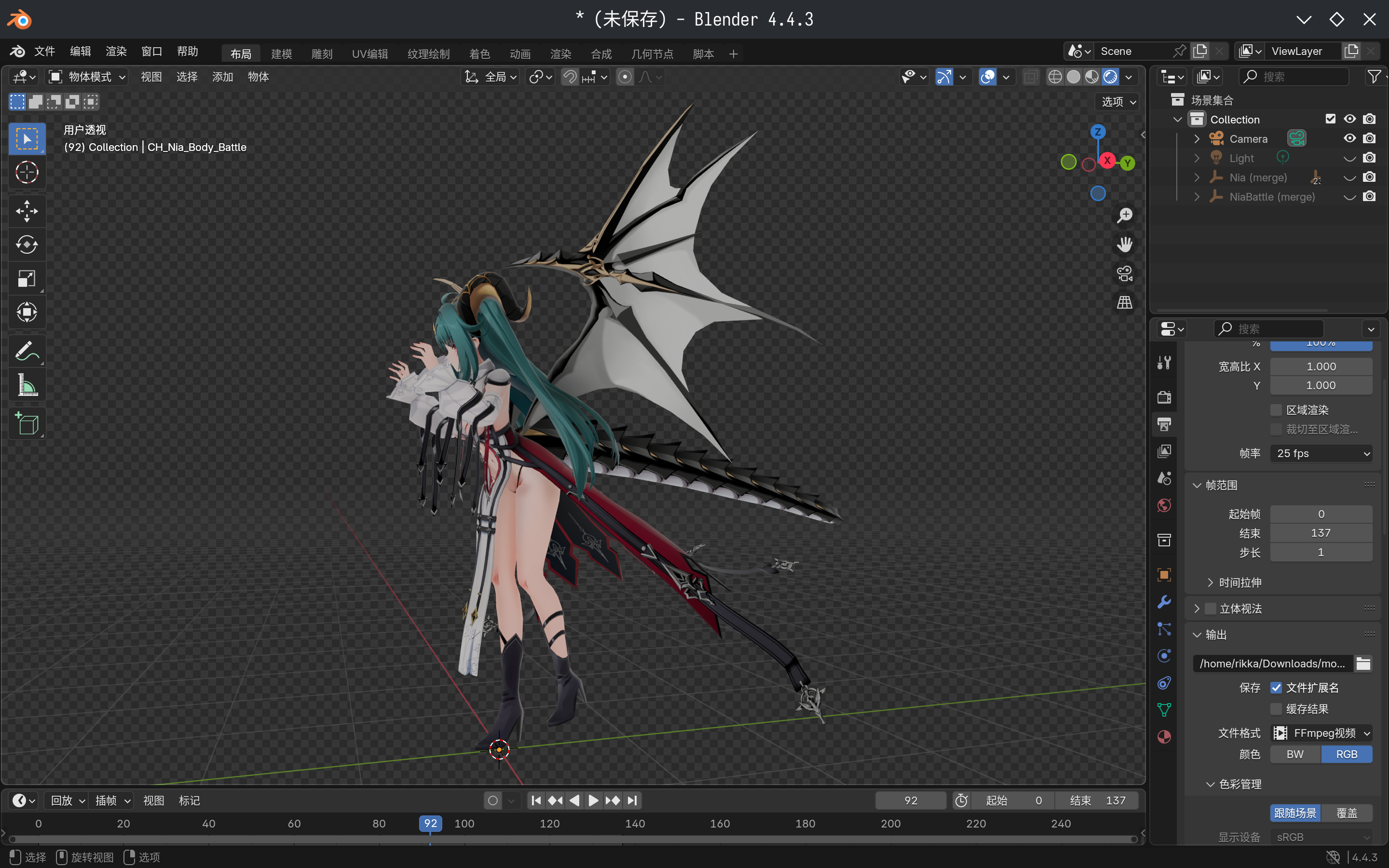This screenshot has height=868, width=1389.
Task: Open folder browser for output path
Action: point(1363,664)
